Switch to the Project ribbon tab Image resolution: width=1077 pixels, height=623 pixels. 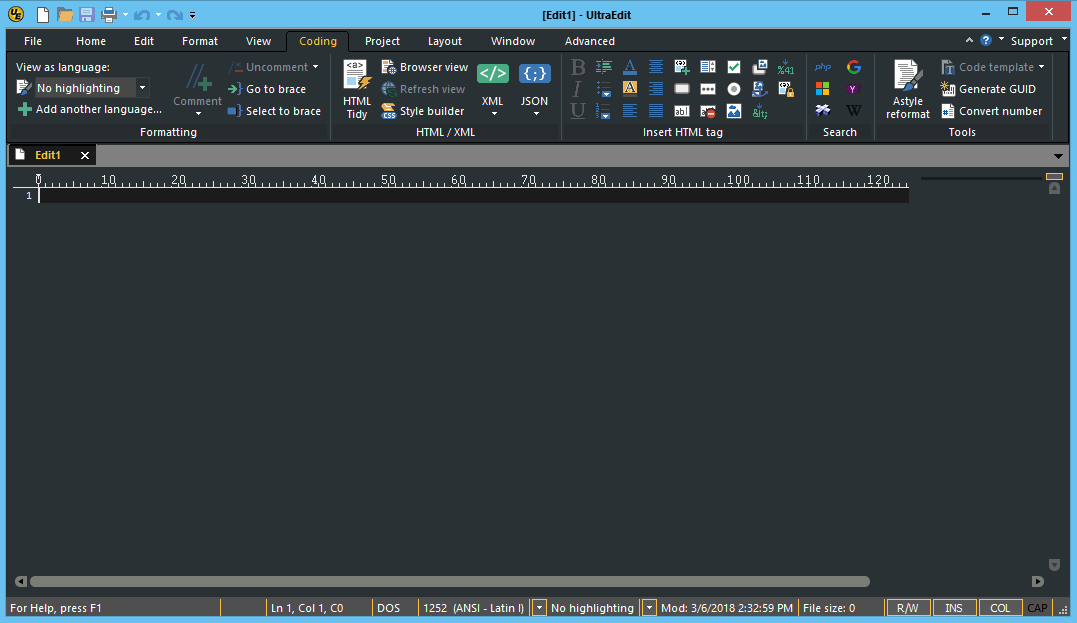pos(383,41)
